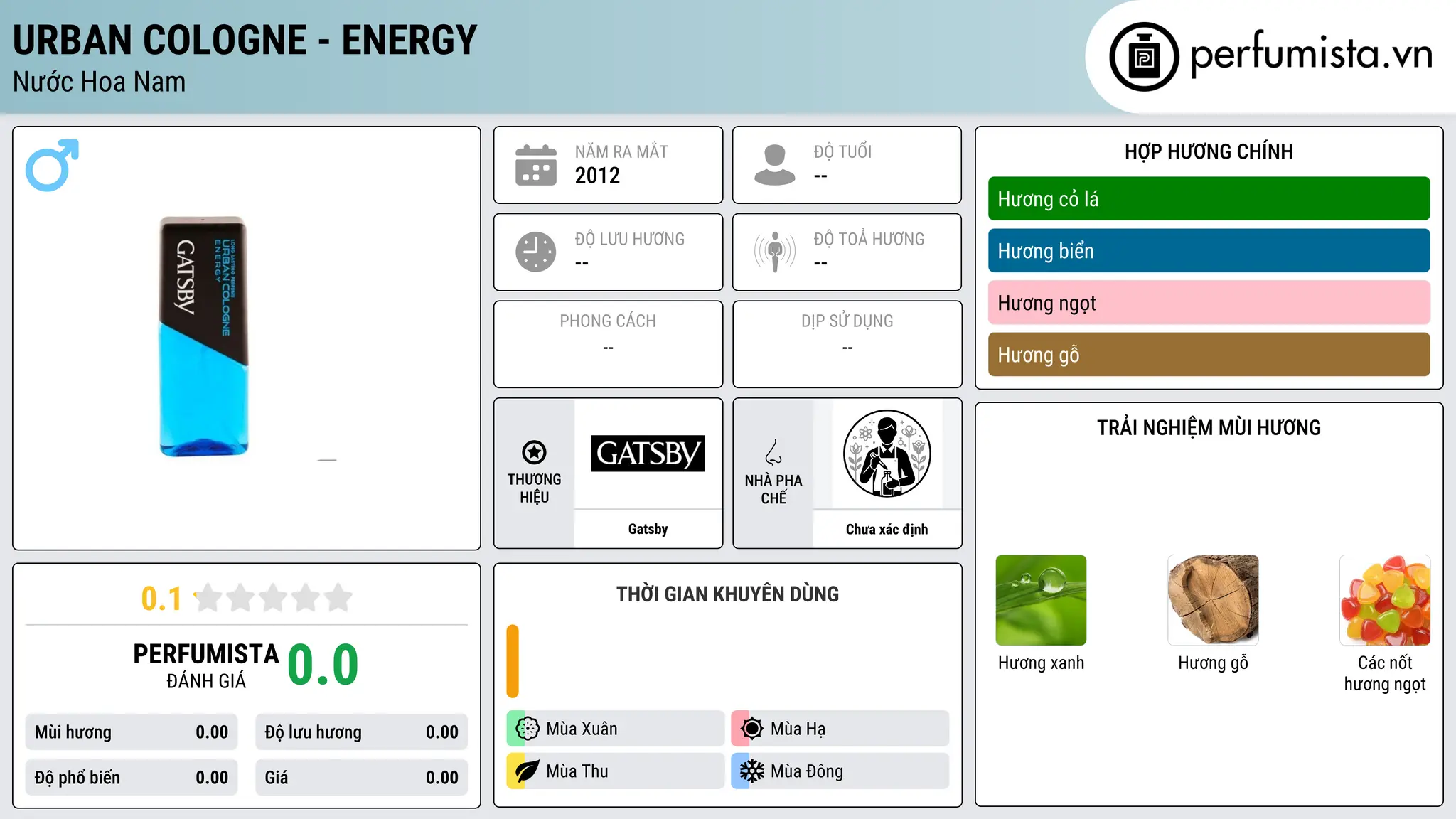
Task: Click the PHONG CÁCH label
Action: (x=608, y=321)
